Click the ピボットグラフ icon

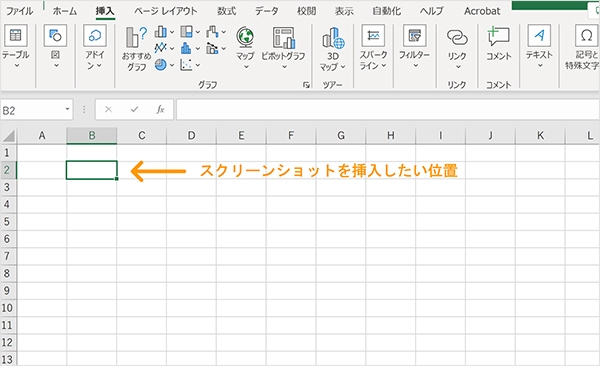point(283,38)
